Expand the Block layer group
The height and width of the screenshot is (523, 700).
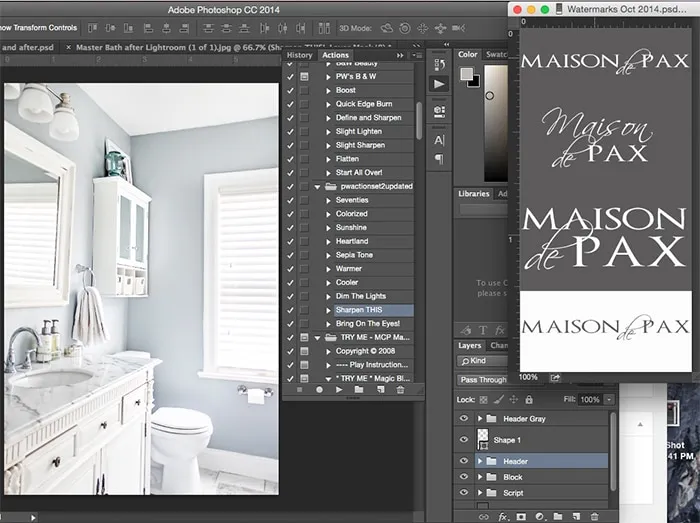pyautogui.click(x=480, y=477)
